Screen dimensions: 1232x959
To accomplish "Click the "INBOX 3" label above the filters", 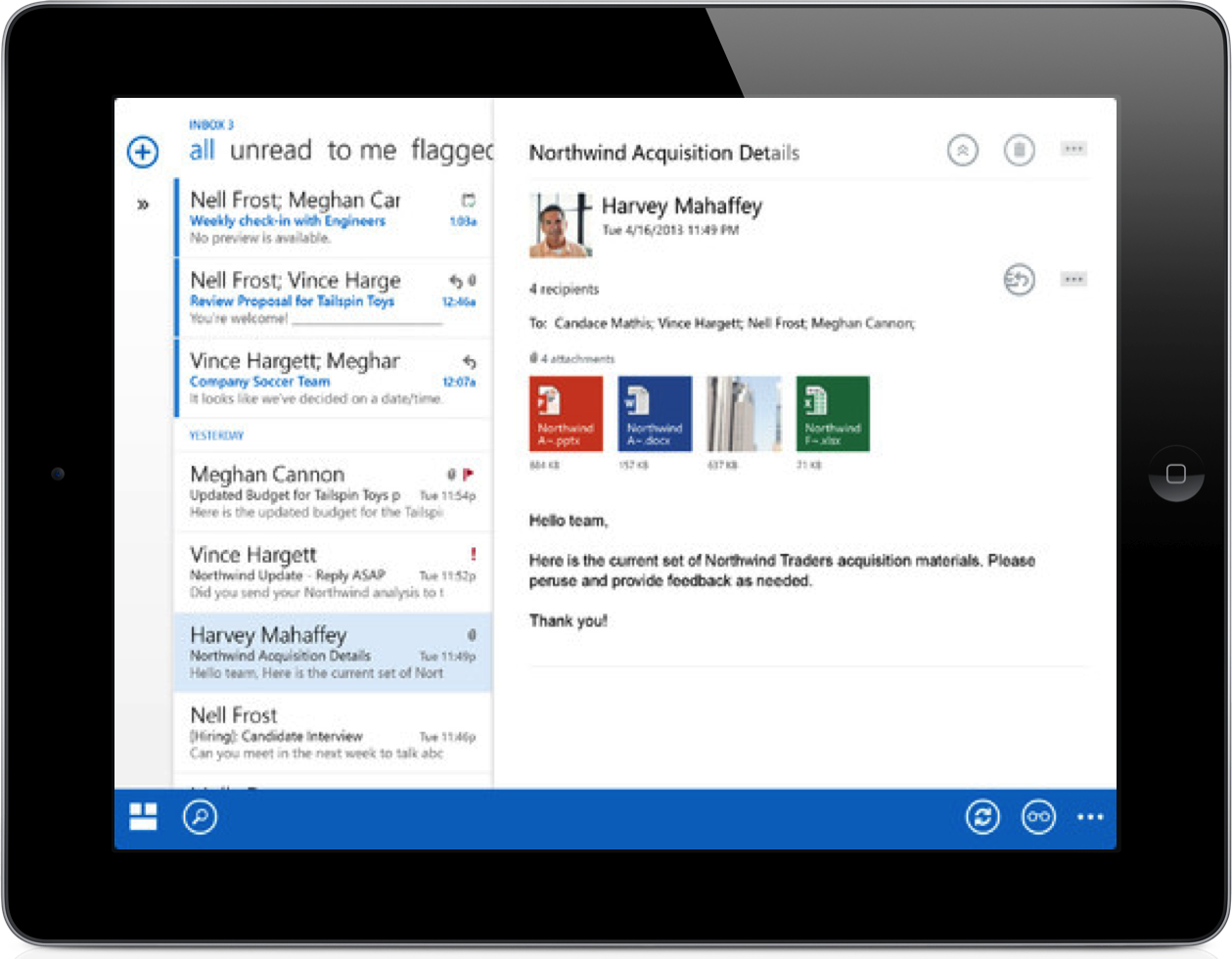I will [x=211, y=125].
